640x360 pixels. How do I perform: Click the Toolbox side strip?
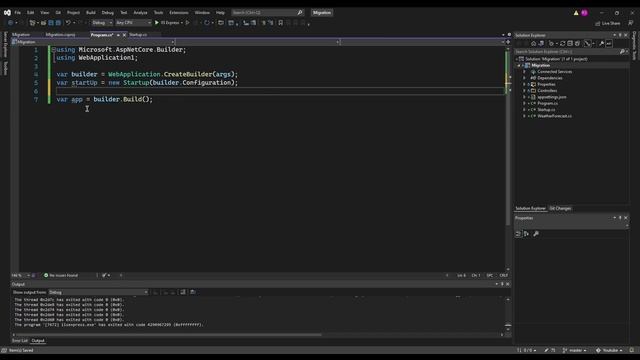(5, 68)
